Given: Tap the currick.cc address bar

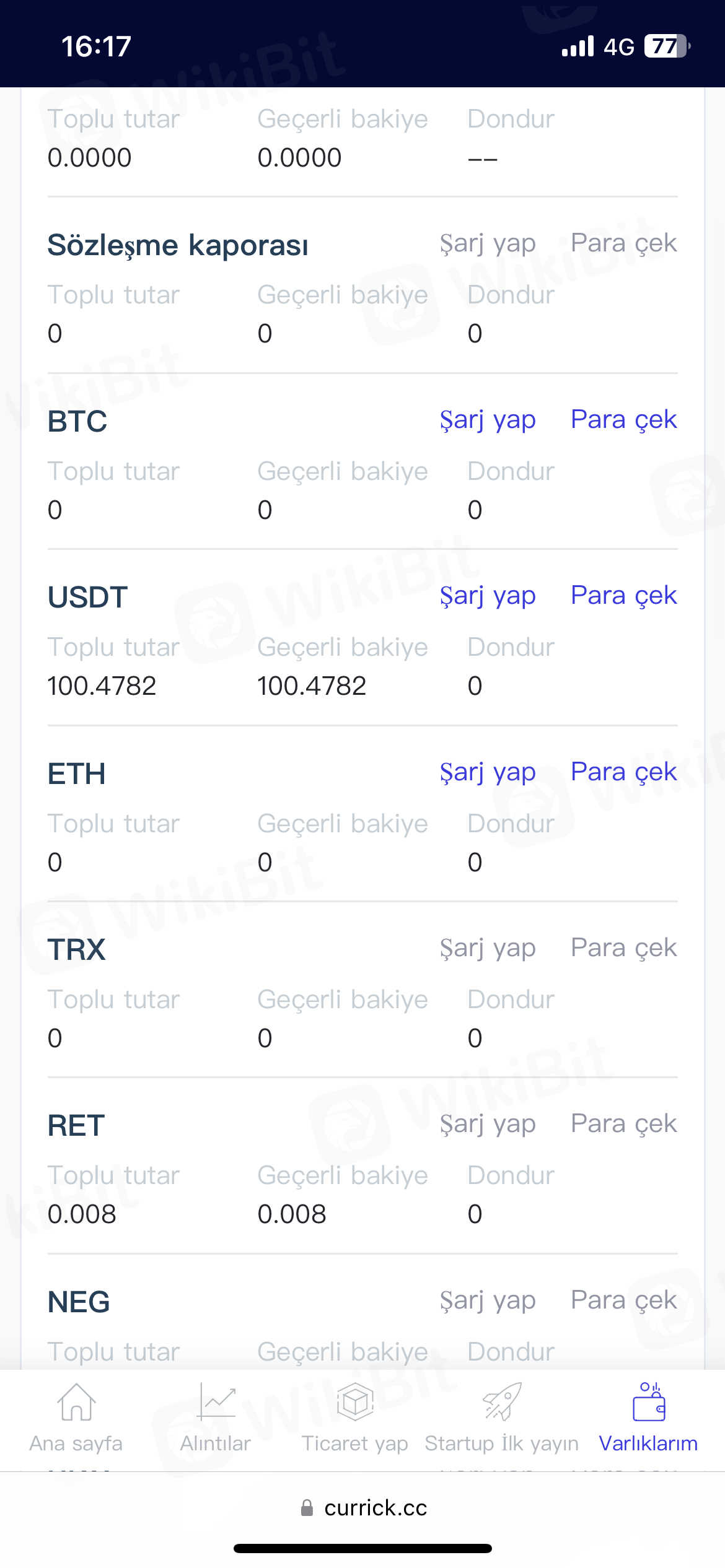Looking at the screenshot, I should (x=375, y=1508).
